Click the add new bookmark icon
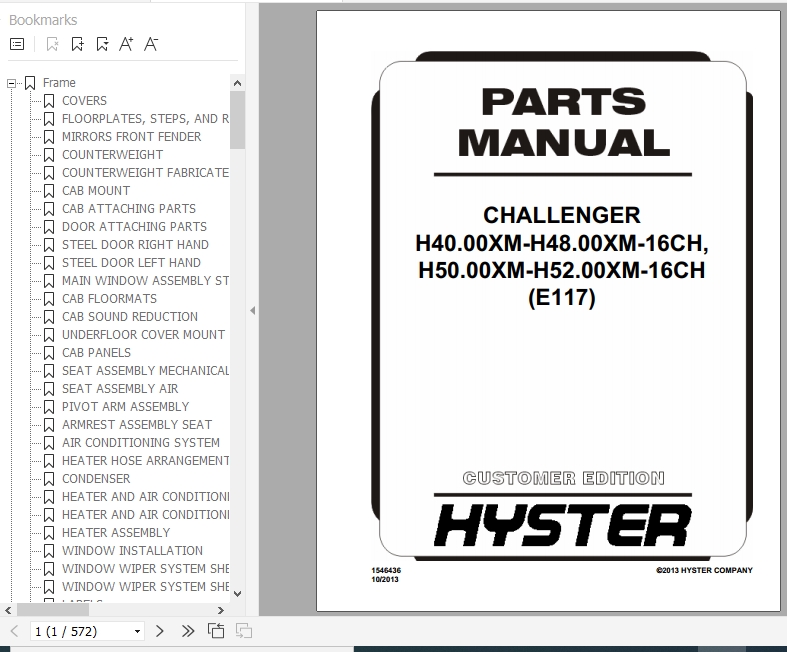Viewport: 787px width, 652px height. click(77, 44)
